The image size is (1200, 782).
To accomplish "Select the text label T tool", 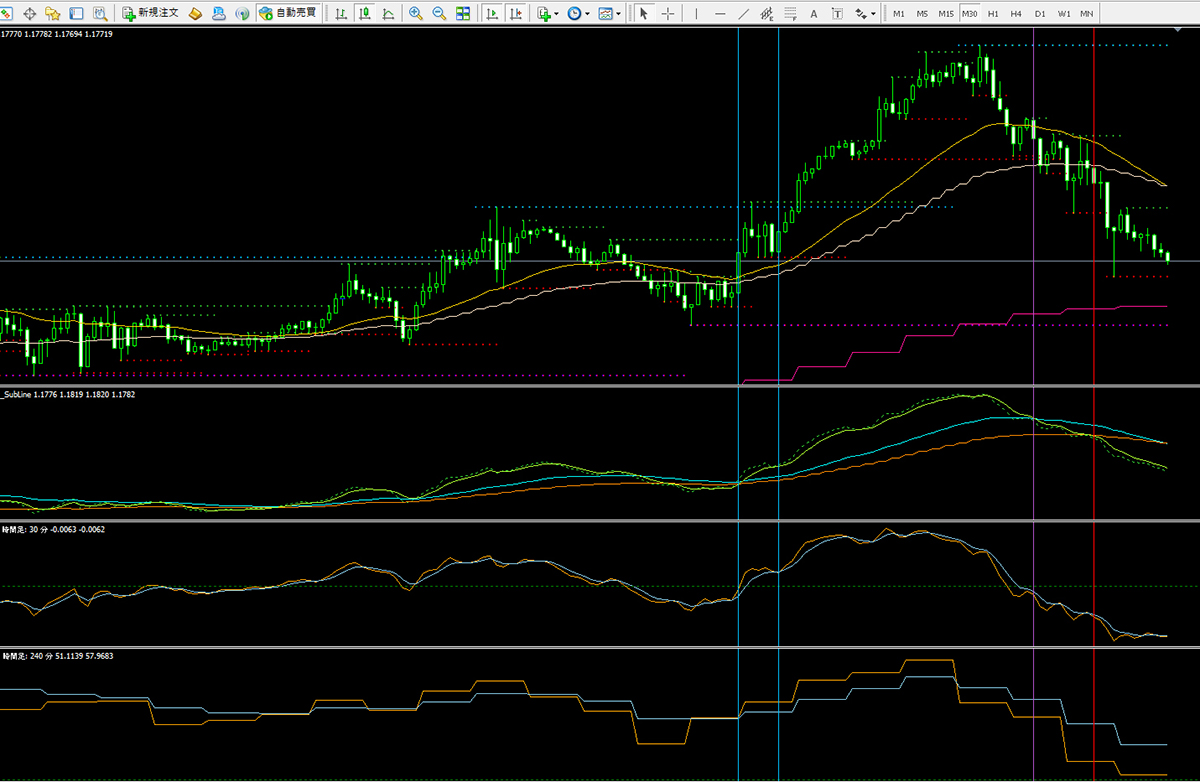I will 837,14.
